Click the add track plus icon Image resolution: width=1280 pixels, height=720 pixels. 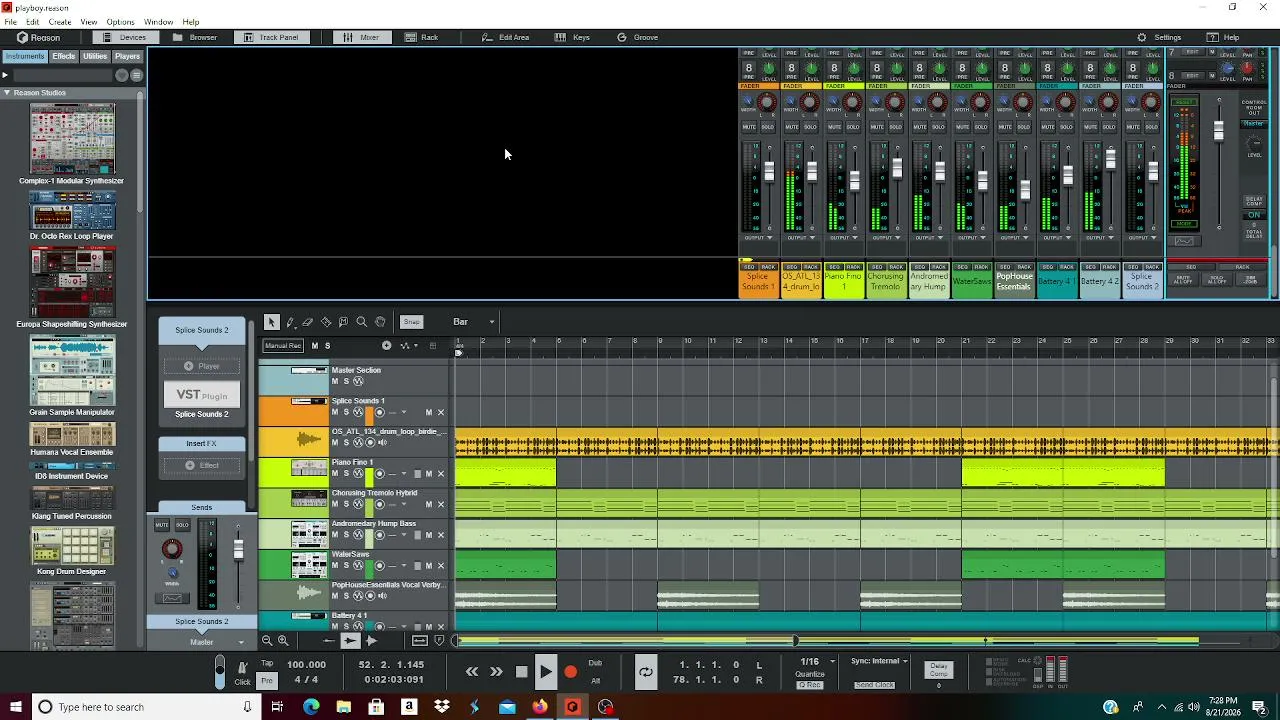point(387,346)
